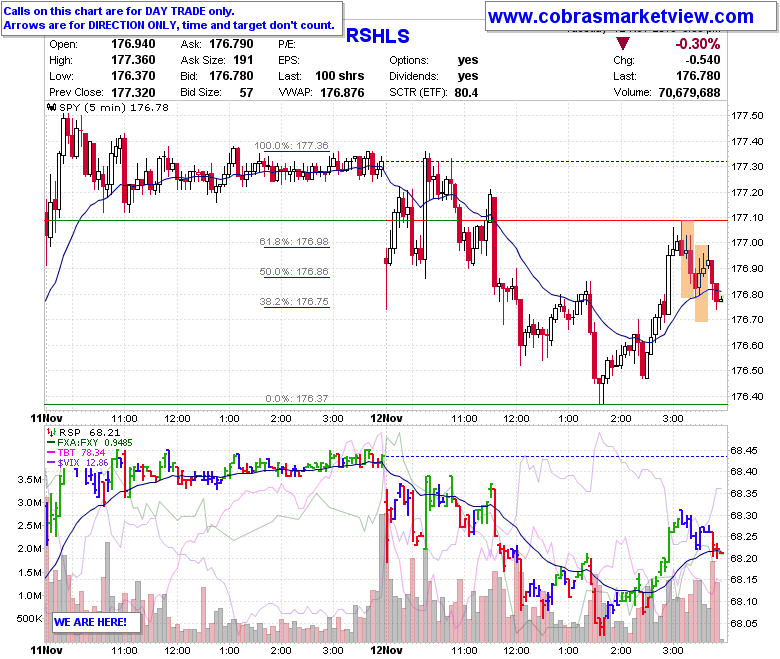The image size is (780, 659).
Task: Click the Arrows are for DIRECTION ONLY line
Action: [x=169, y=25]
